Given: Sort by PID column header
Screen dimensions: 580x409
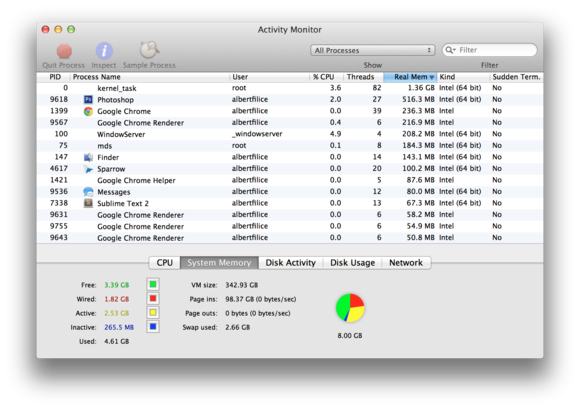Looking at the screenshot, I should pyautogui.click(x=55, y=77).
